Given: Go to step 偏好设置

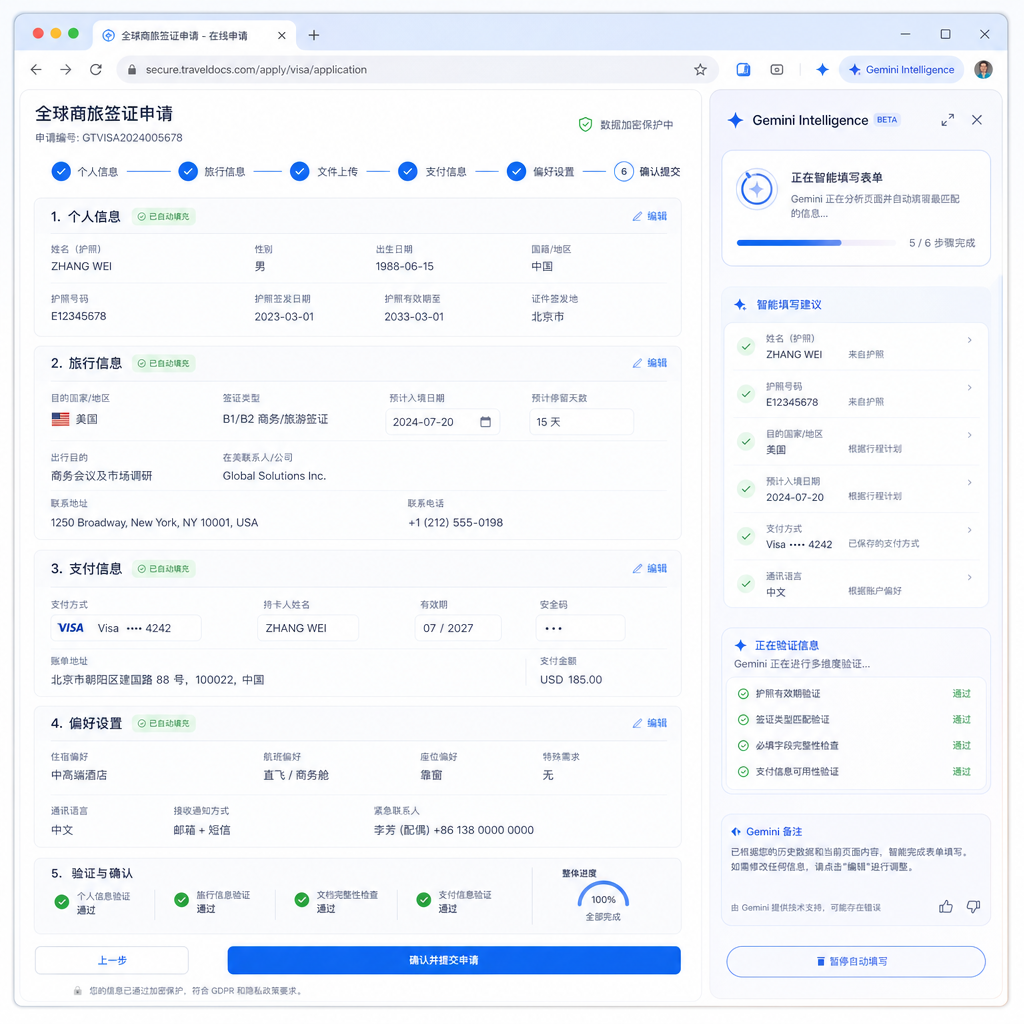Looking at the screenshot, I should click(541, 171).
